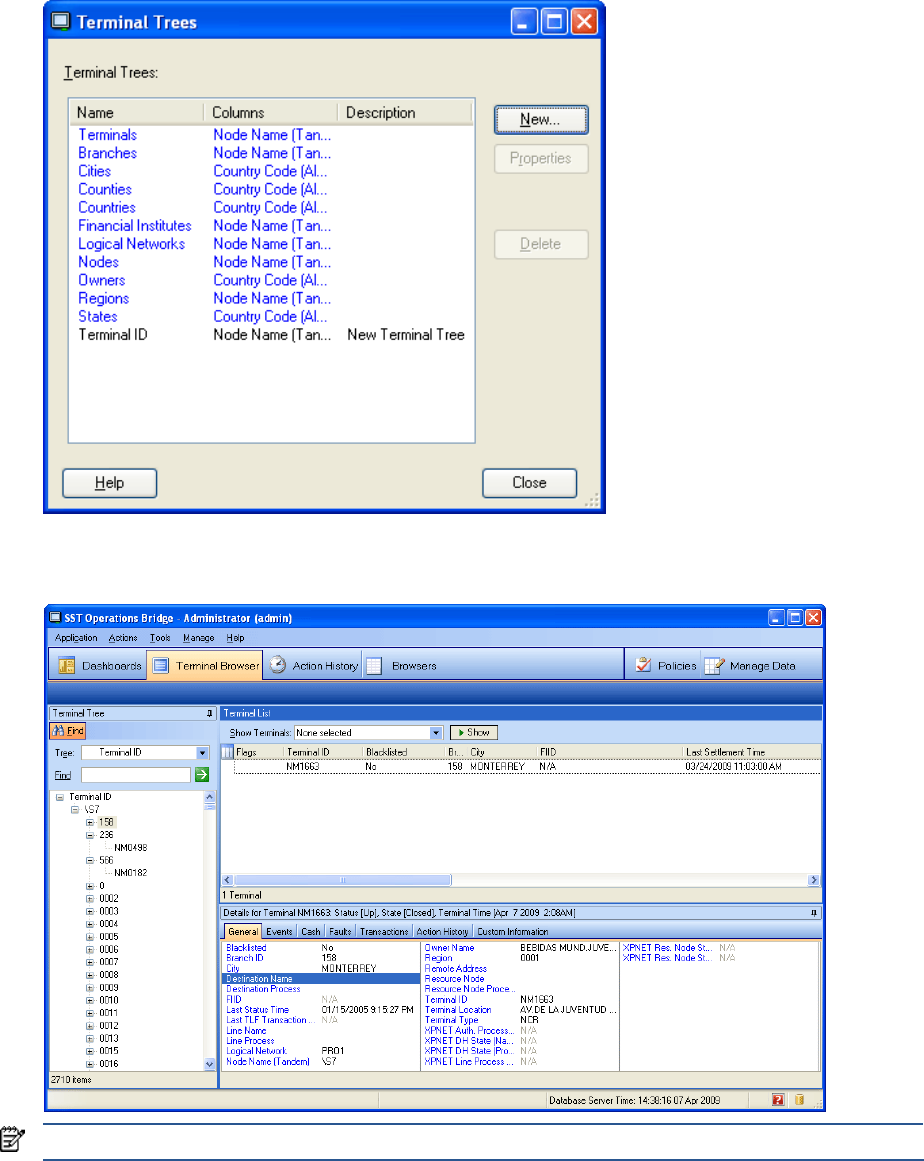Viewport: 924px width, 1161px height.
Task: Click the SST Operations Bridge title icon
Action: pyautogui.click(x=55, y=618)
